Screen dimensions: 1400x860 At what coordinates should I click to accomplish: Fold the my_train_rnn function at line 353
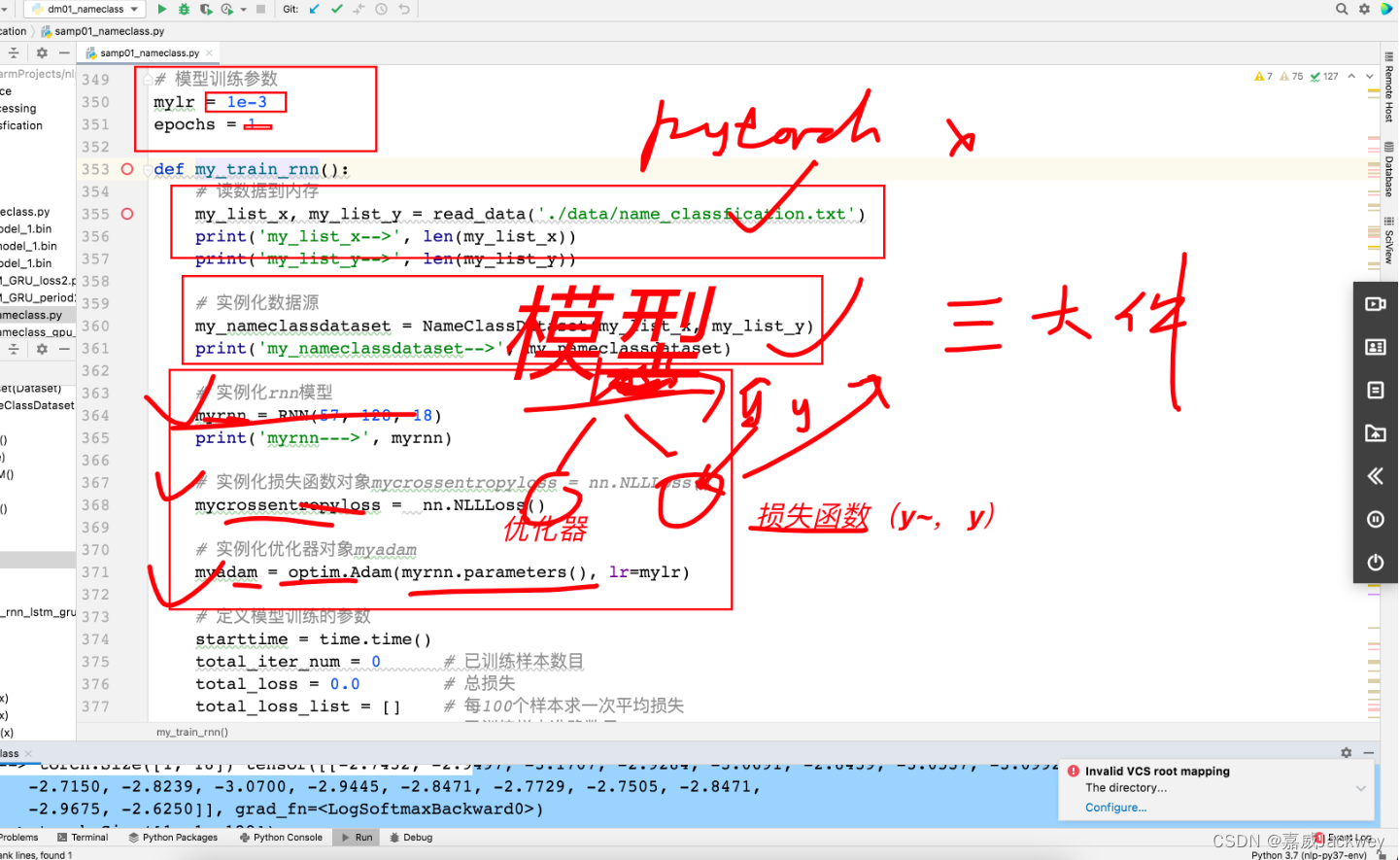click(149, 169)
